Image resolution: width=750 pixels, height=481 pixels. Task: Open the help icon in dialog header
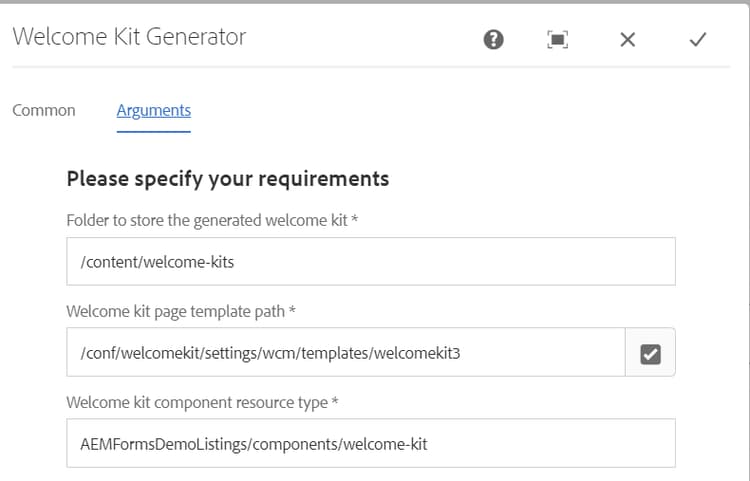point(494,39)
